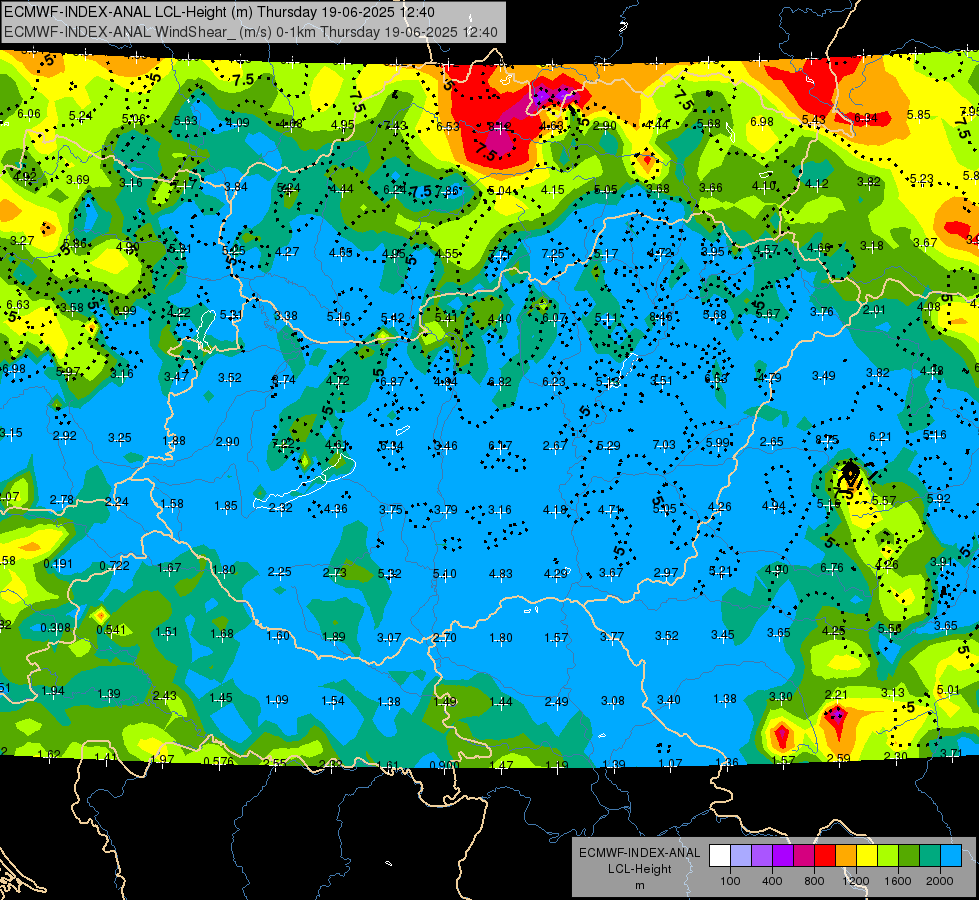The width and height of the screenshot is (979, 900).
Task: Click the wind shear value 2.73
Action: click(x=335, y=573)
